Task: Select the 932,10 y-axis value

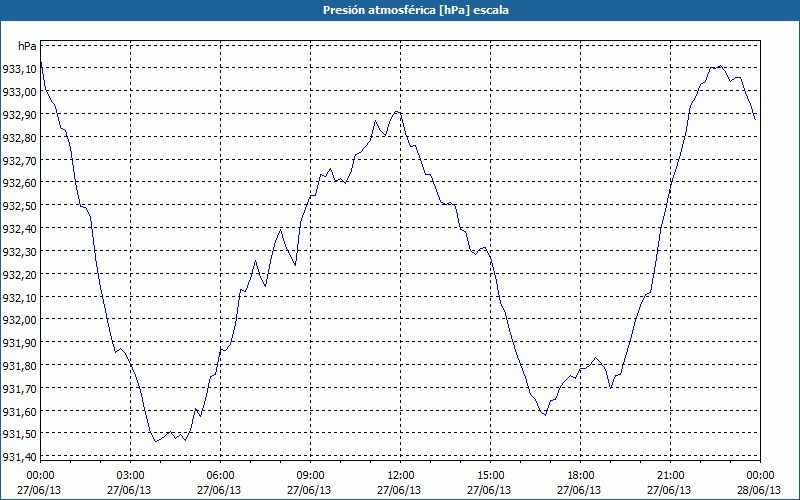Action: (x=19, y=297)
